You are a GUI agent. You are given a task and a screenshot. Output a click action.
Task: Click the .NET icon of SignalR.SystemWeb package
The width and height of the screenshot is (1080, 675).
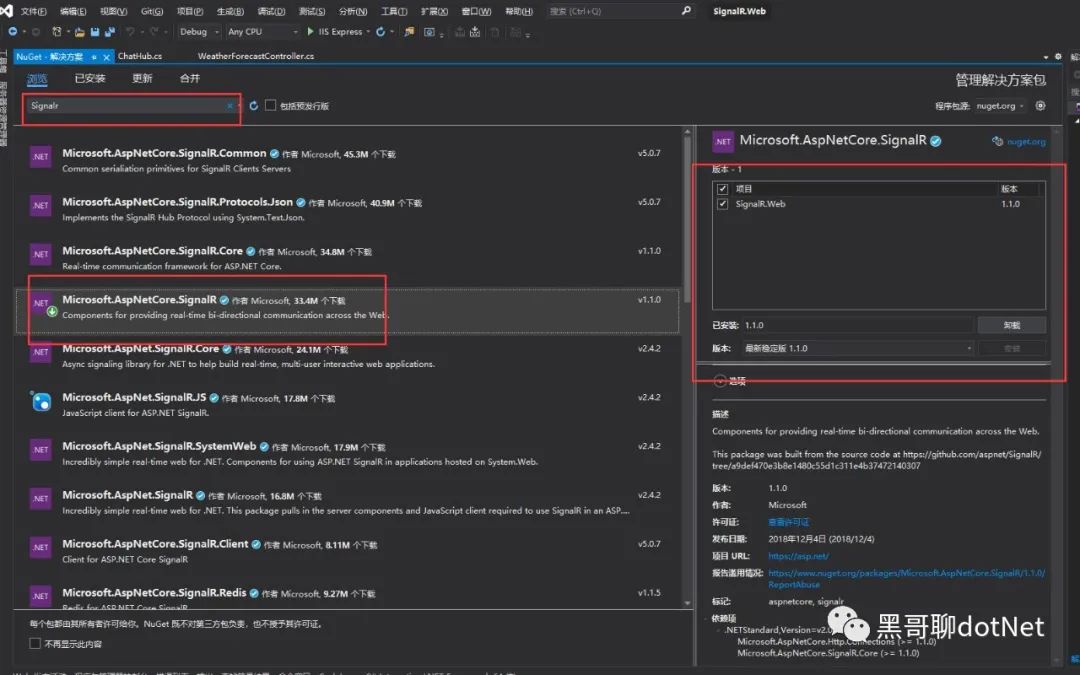tap(41, 450)
